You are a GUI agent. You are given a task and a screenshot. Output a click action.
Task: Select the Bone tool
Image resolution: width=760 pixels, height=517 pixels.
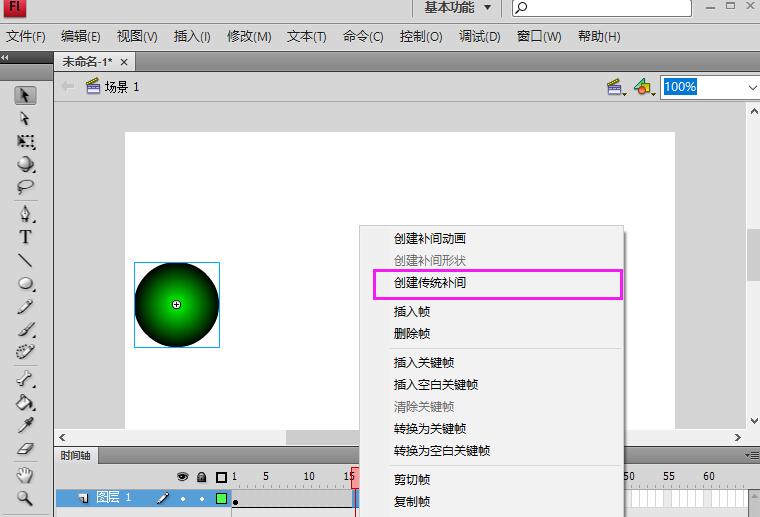tap(25, 379)
